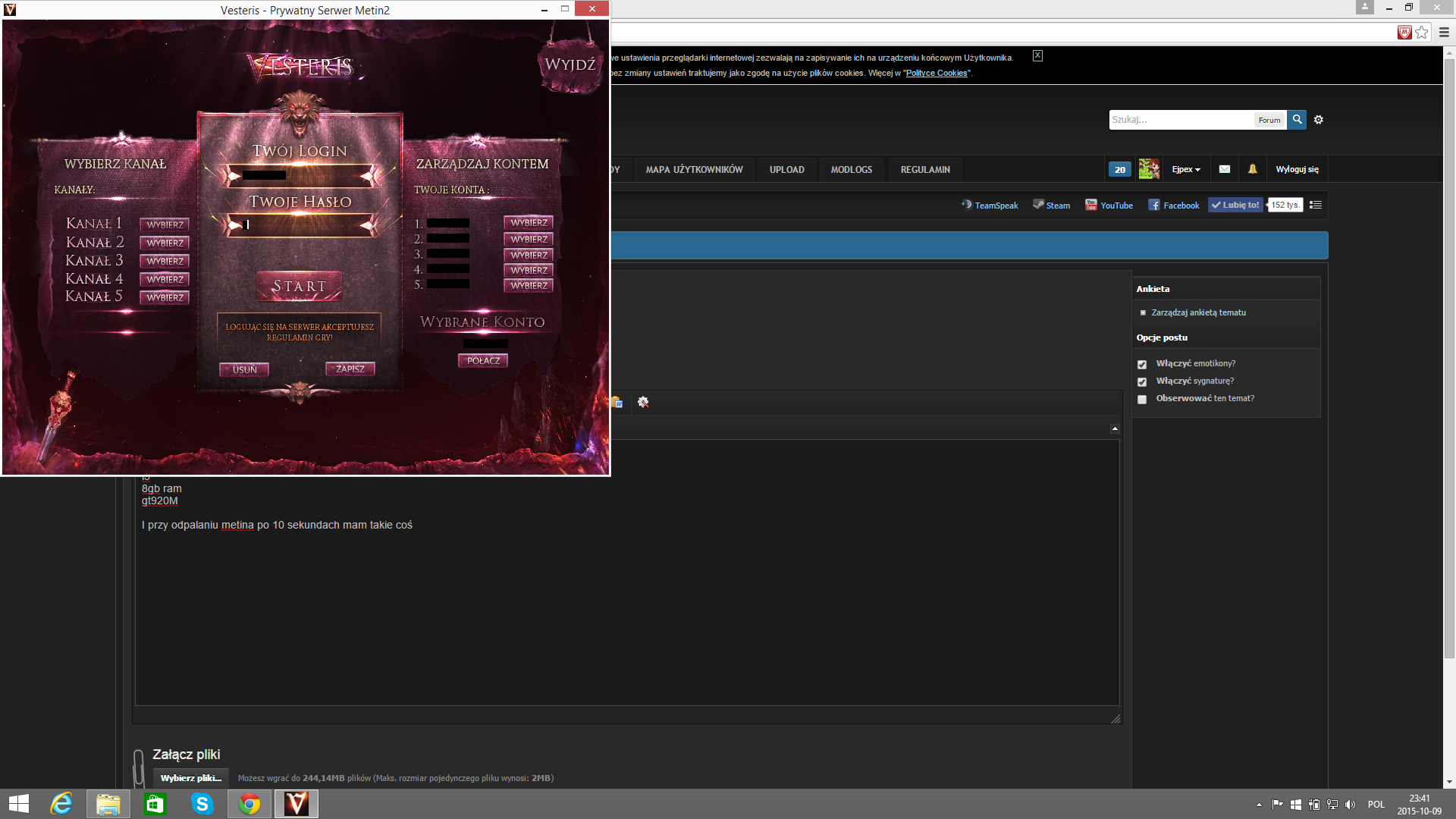Viewport: 1456px width, 819px height.
Task: Click the user avatar thumbnail
Action: 1149,169
